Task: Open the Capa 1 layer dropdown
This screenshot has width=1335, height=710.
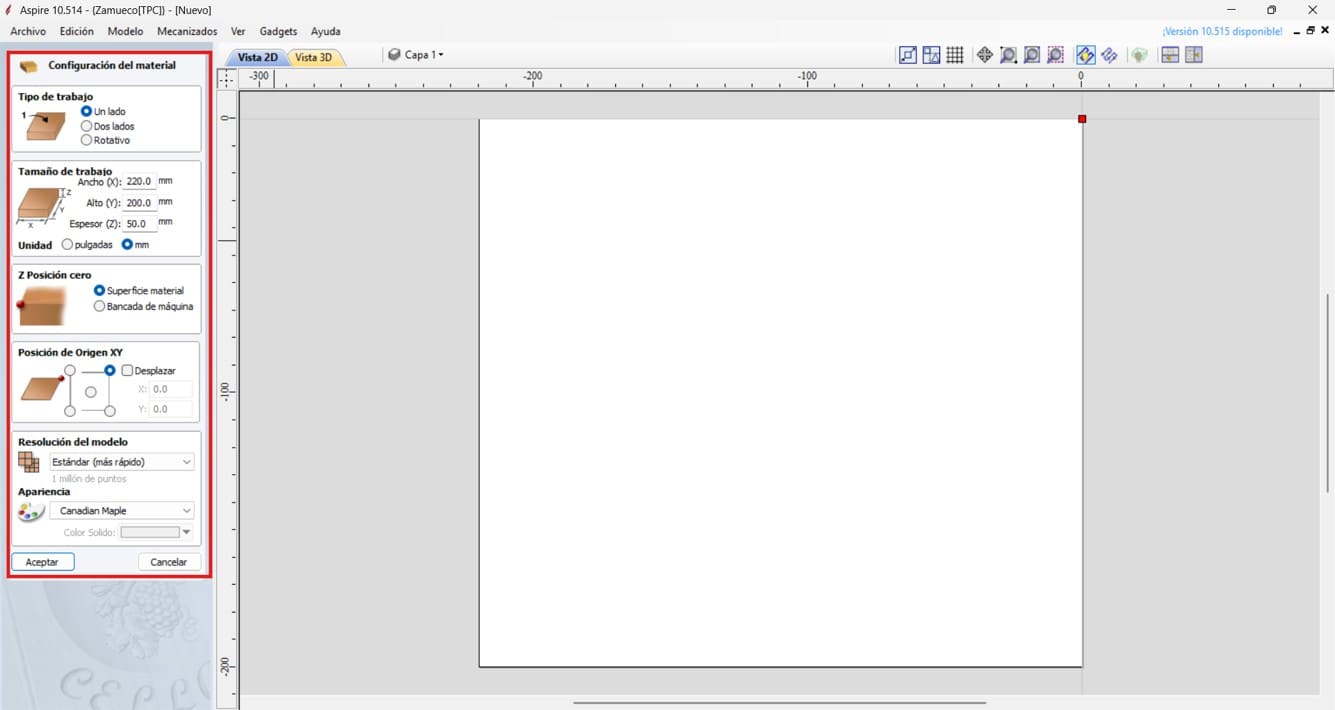Action: click(x=424, y=55)
